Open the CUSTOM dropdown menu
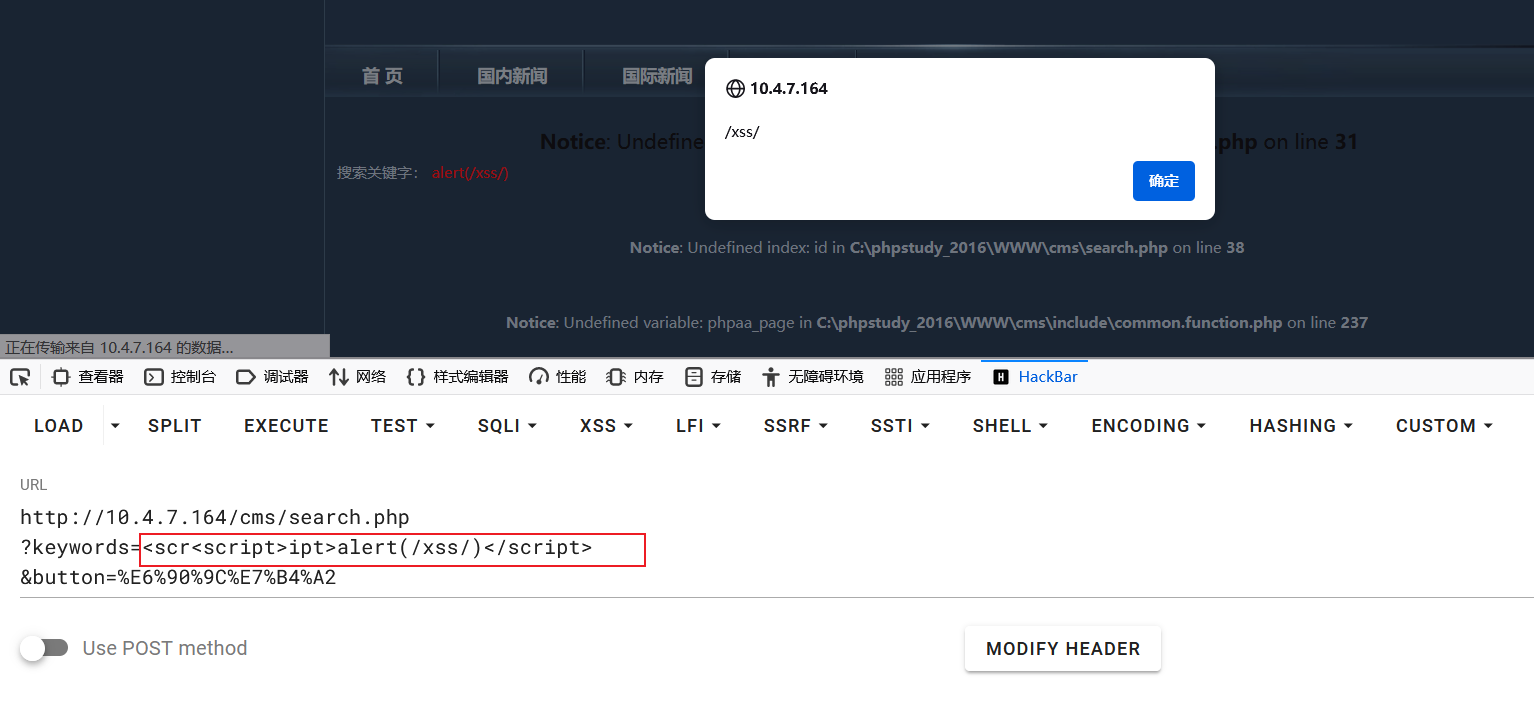Screen dimensions: 1534x703 click(x=1444, y=425)
